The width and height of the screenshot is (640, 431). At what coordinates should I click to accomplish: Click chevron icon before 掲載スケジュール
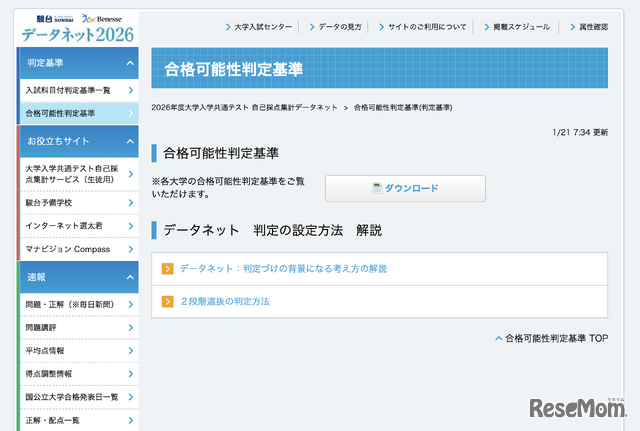click(x=487, y=27)
